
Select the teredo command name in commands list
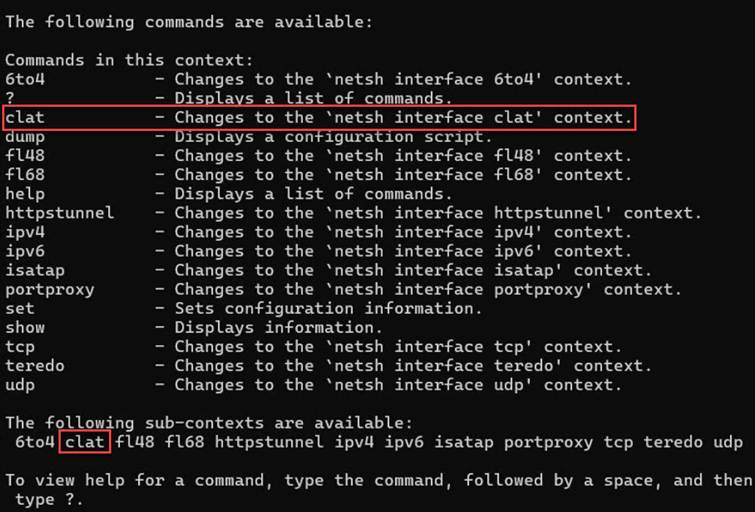pos(35,366)
